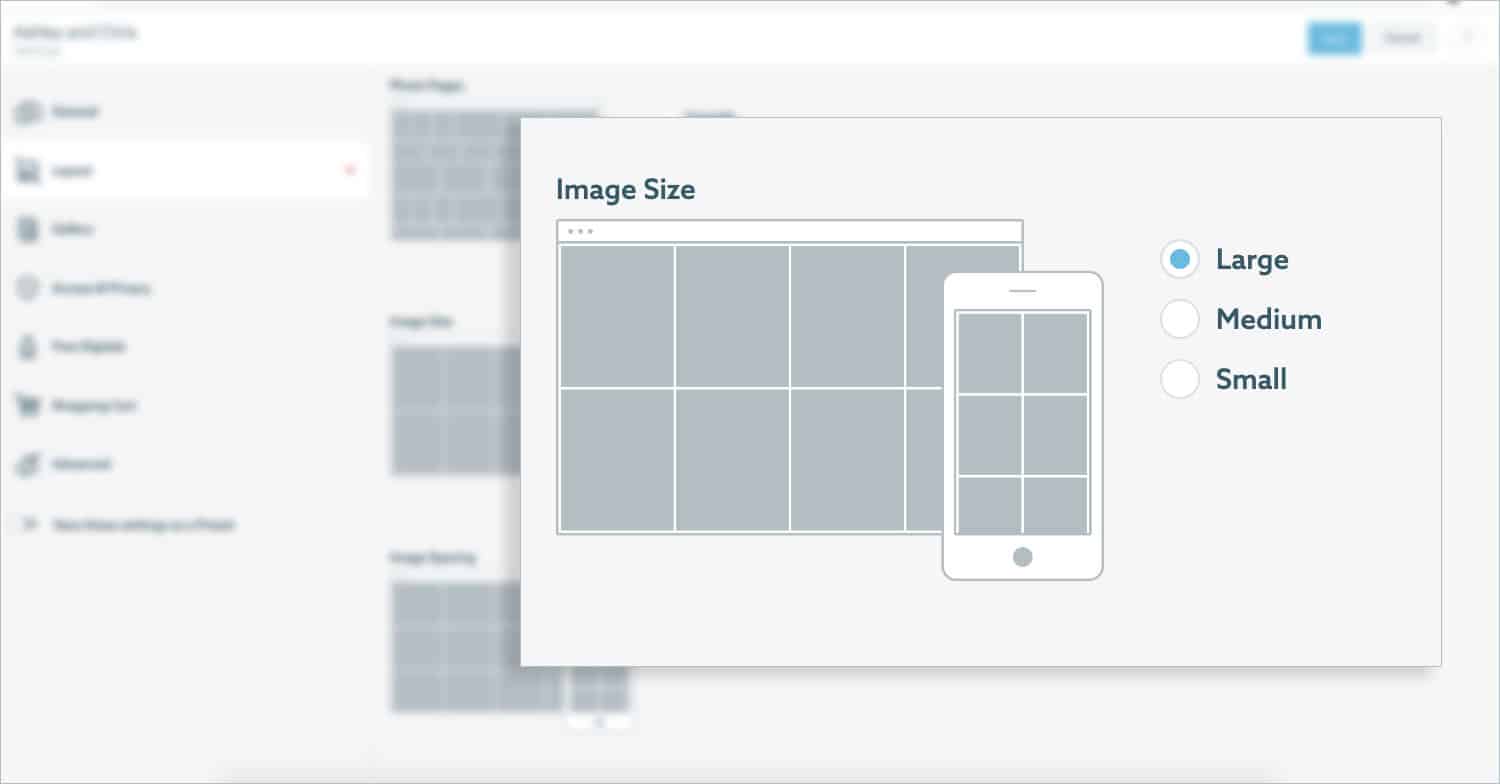Select the Large image size option
This screenshot has width=1500, height=784.
coord(1180,259)
